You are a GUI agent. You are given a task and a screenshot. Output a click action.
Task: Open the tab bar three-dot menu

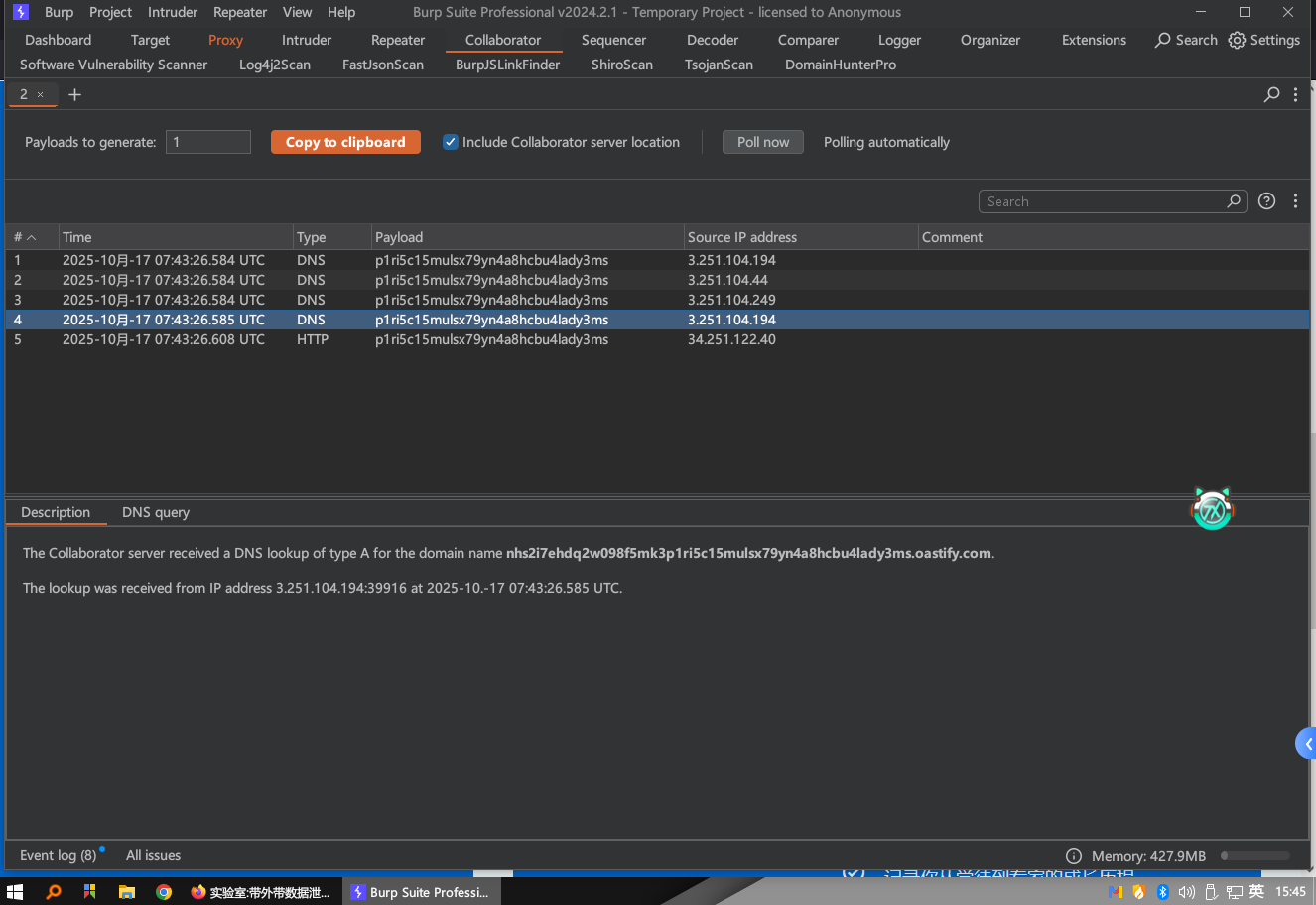[1295, 94]
